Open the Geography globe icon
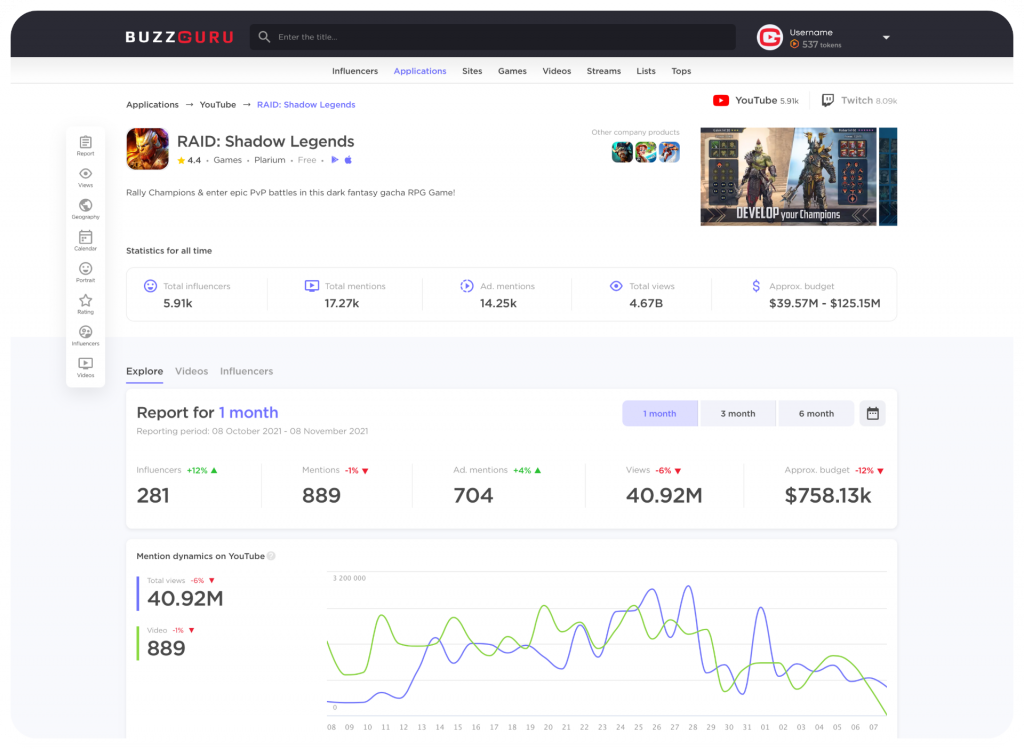The height and width of the screenshot is (749, 1024). click(86, 209)
